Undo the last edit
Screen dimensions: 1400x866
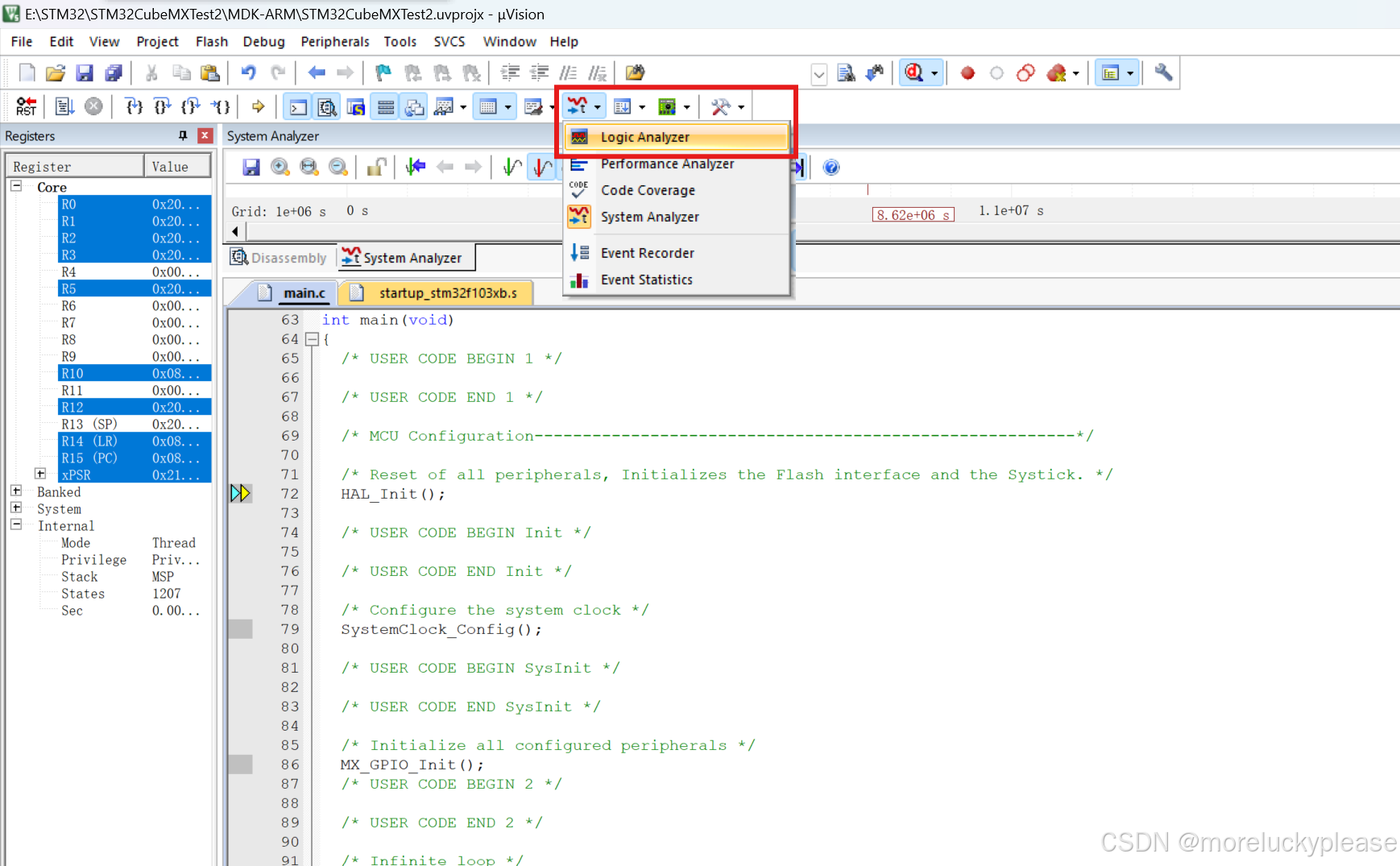click(x=248, y=73)
